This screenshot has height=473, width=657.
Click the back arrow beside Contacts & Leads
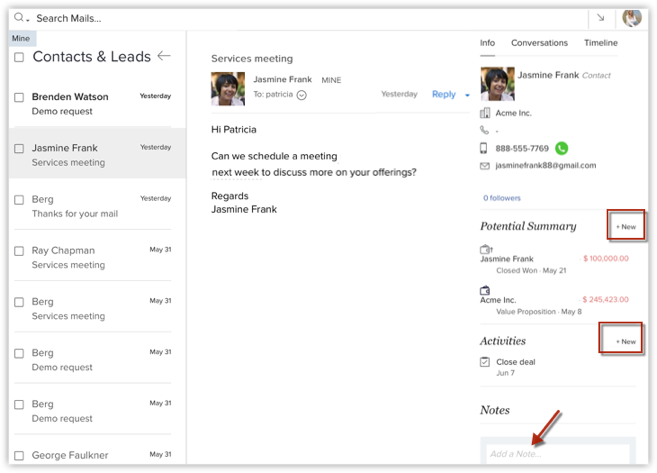pos(164,57)
